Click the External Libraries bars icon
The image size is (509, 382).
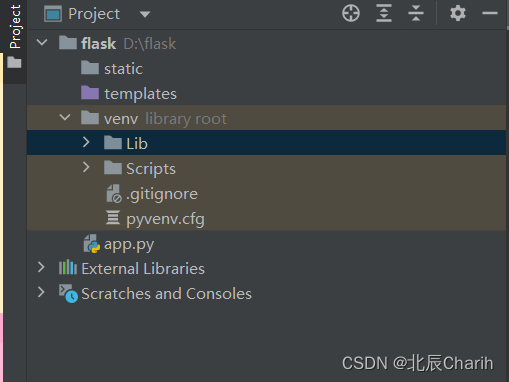68,268
